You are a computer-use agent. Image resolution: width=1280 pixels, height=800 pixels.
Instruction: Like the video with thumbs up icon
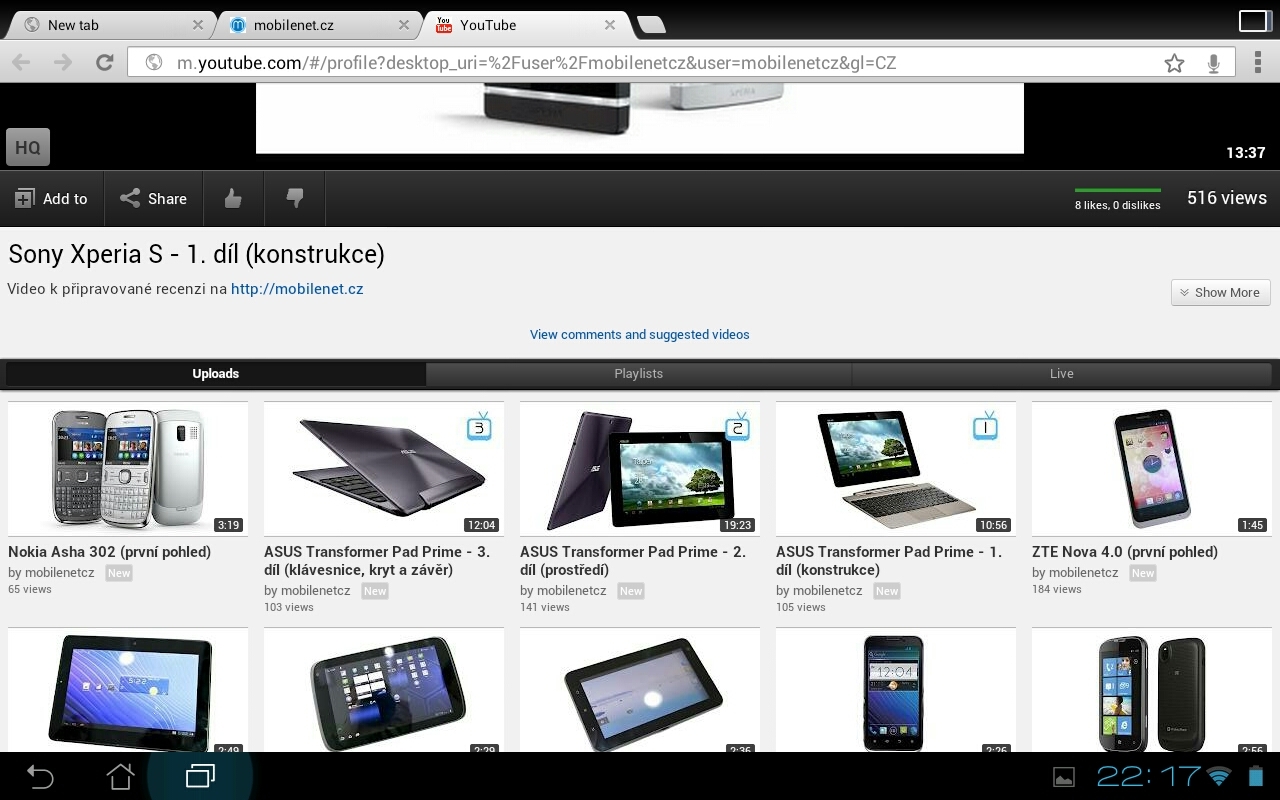pos(233,198)
